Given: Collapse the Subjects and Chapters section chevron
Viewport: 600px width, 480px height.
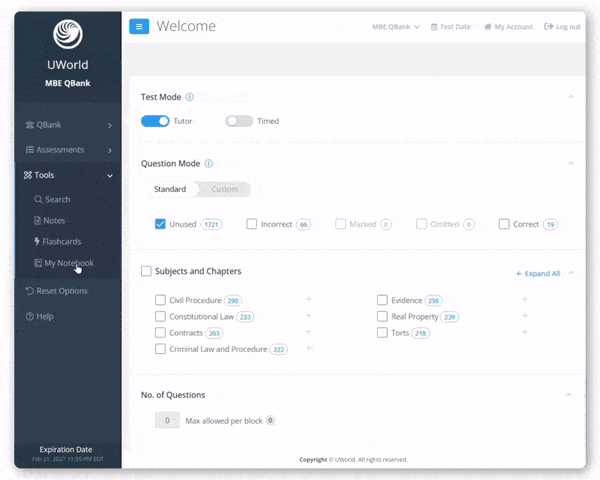Looking at the screenshot, I should (571, 273).
